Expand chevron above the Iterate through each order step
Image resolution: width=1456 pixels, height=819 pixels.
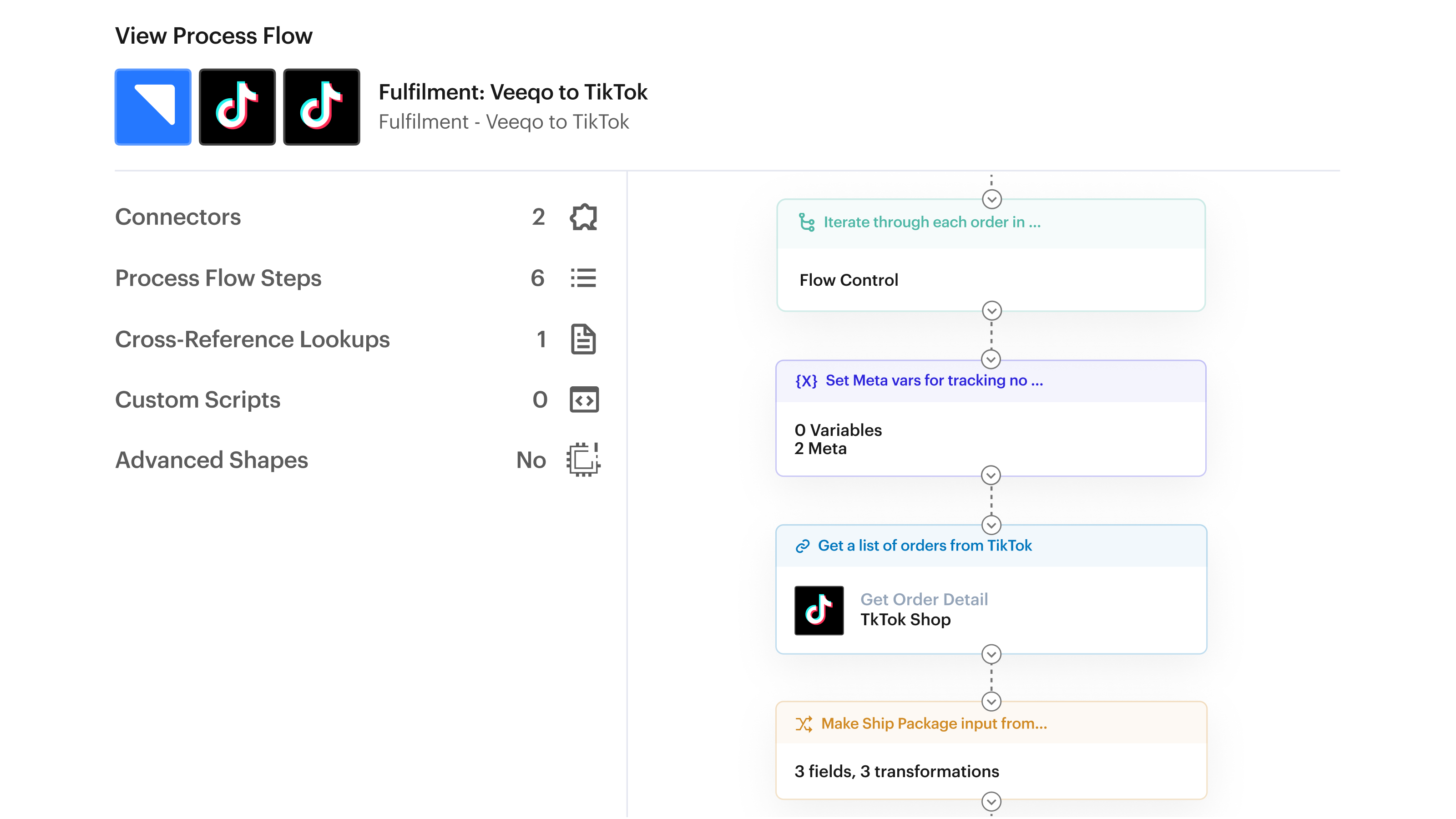pyautogui.click(x=991, y=199)
